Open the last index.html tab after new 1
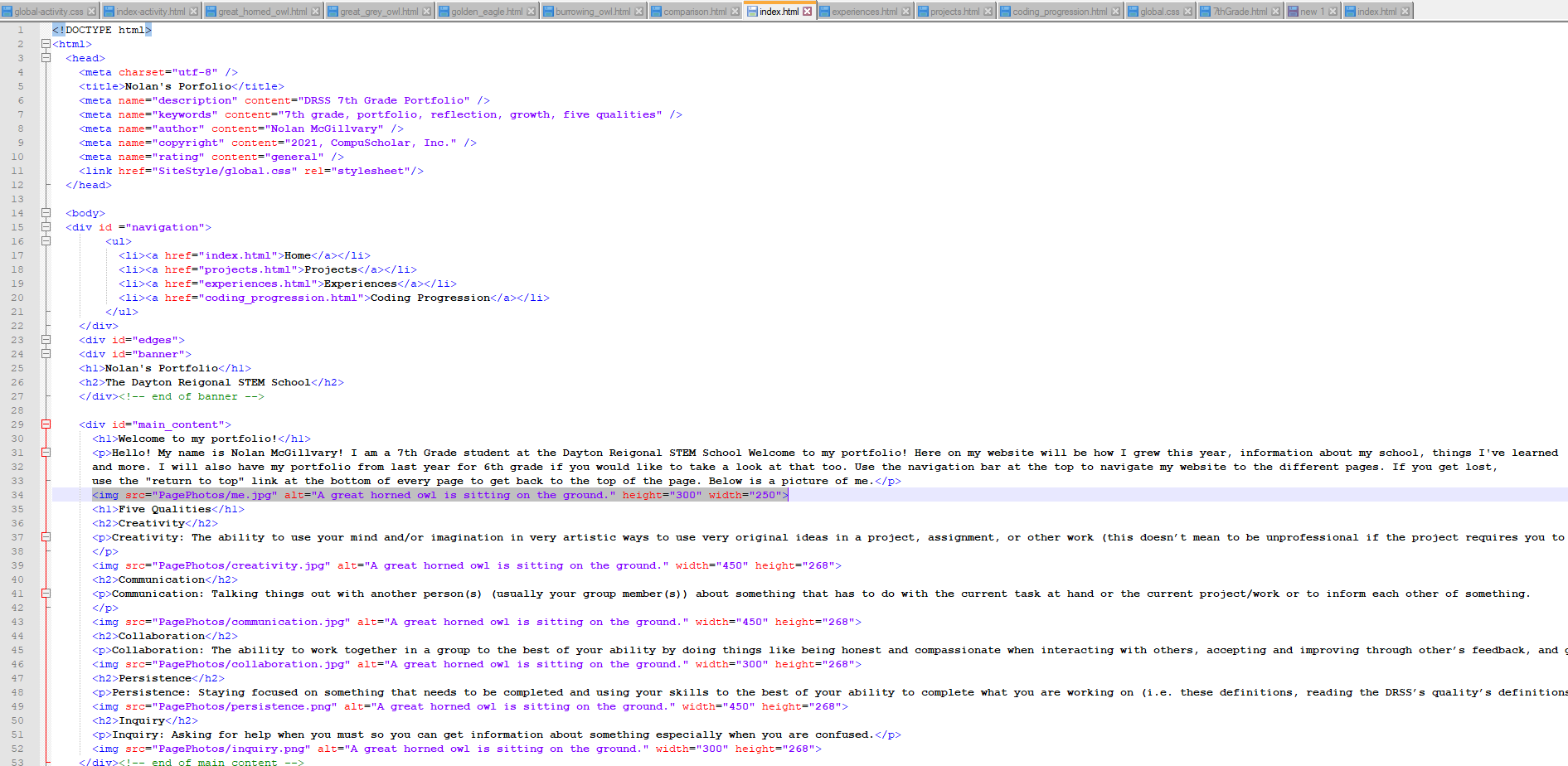The image size is (1568, 766). [x=1376, y=12]
